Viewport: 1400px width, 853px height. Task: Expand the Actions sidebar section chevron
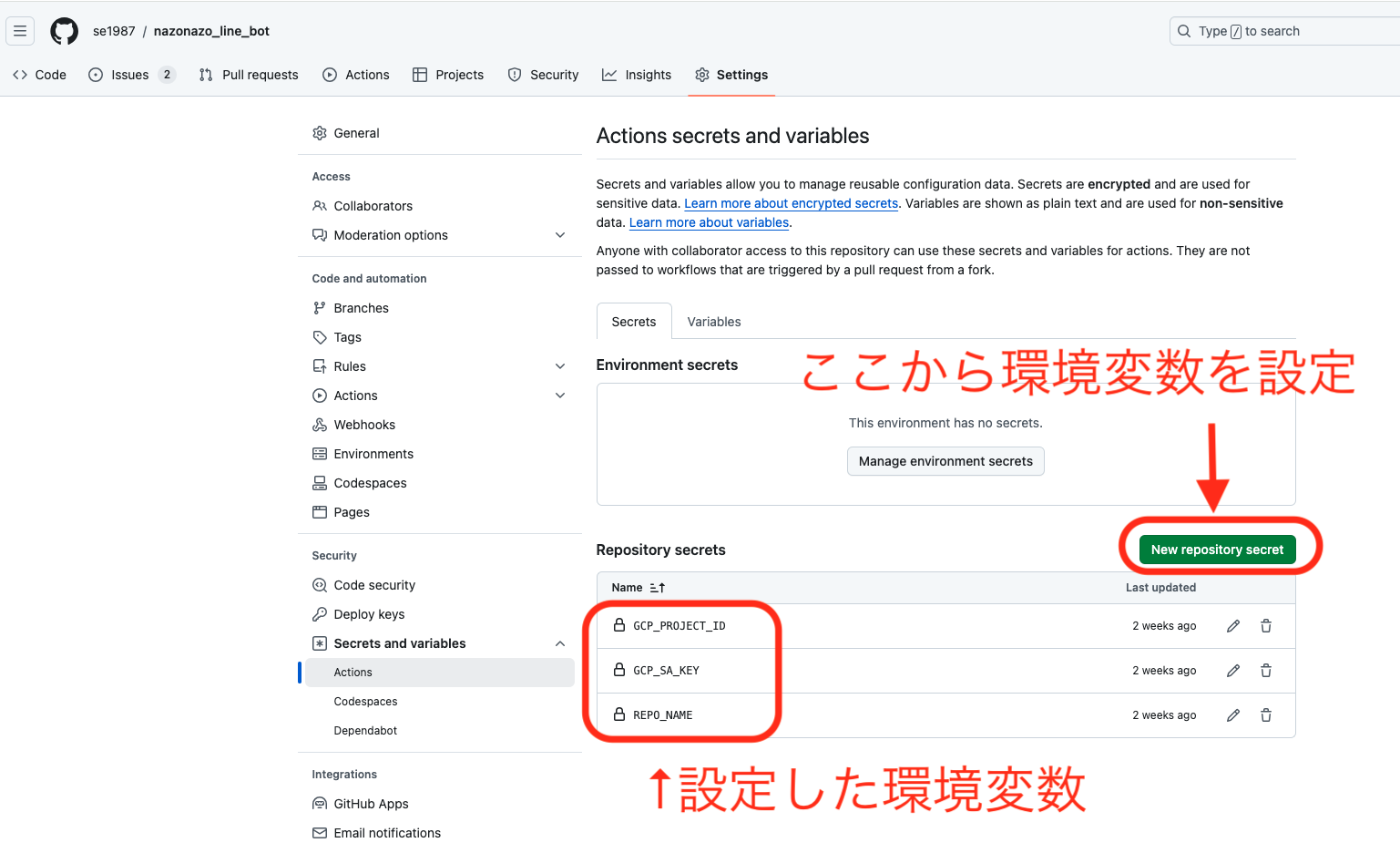(x=560, y=396)
